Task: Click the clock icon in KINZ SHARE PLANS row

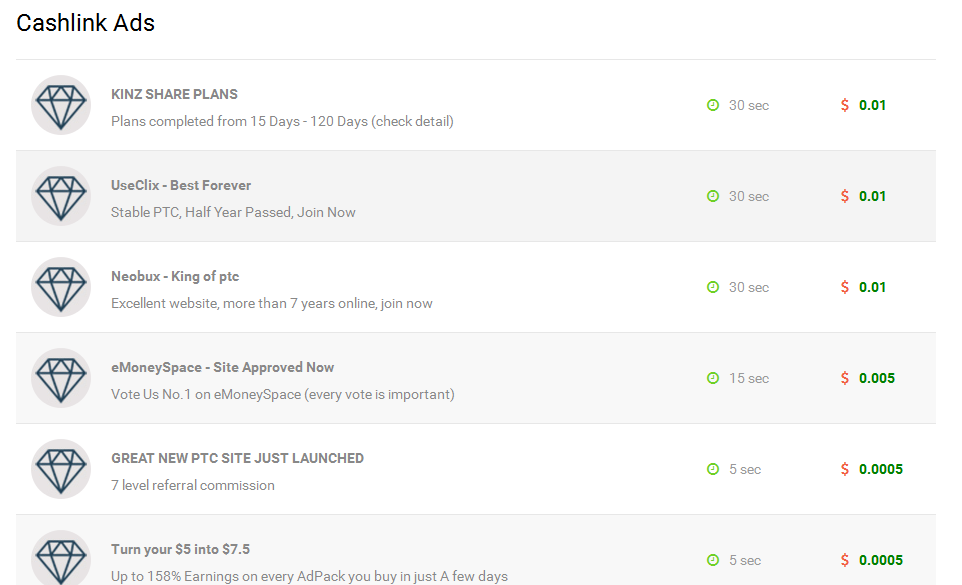Action: tap(713, 105)
